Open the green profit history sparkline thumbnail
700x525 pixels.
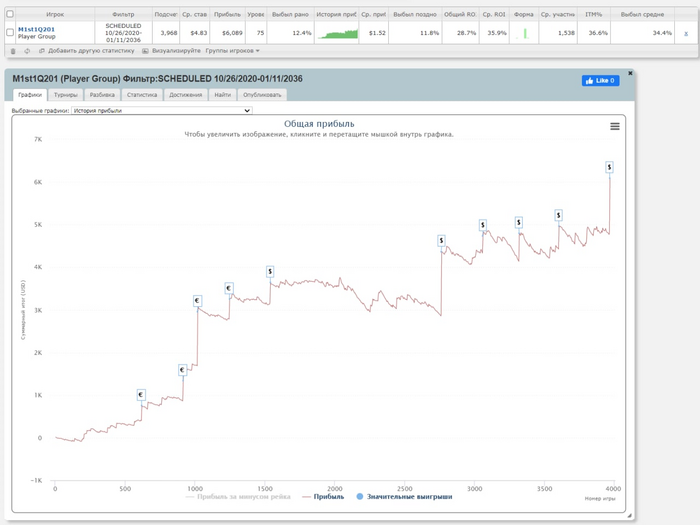338,33
